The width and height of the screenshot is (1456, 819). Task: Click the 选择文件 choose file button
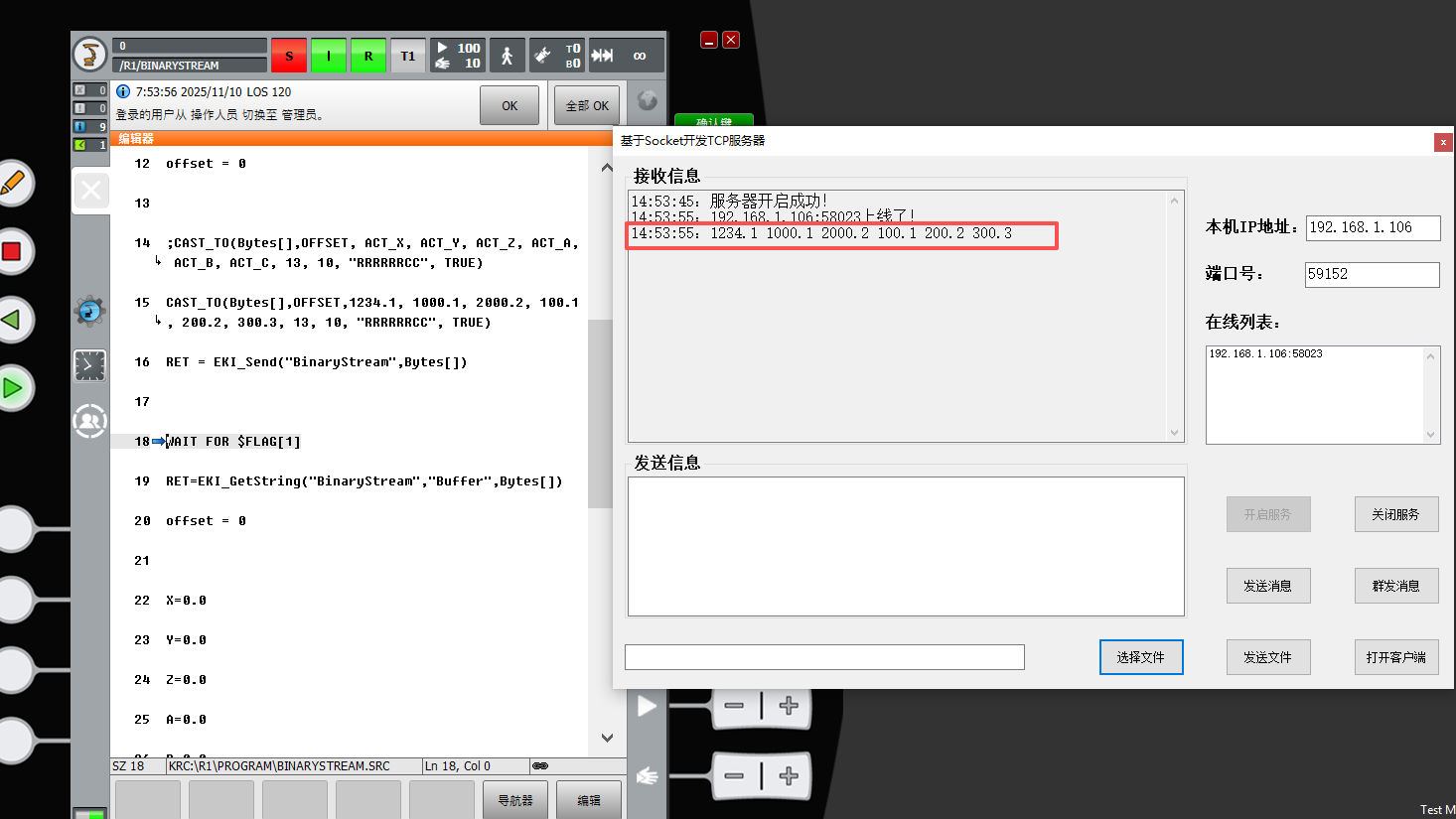click(1141, 657)
